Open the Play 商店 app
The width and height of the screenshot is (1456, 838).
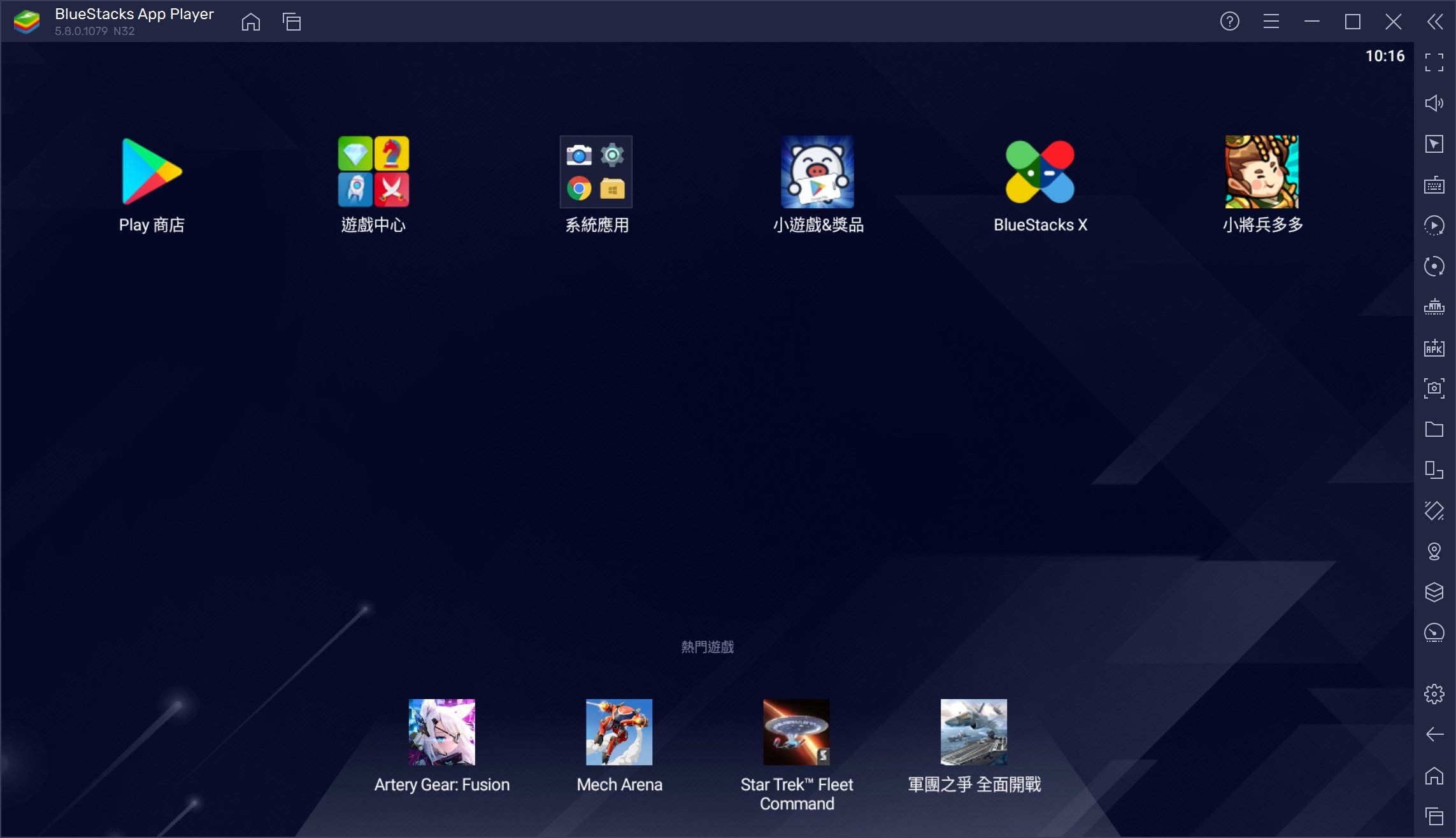pos(152,172)
